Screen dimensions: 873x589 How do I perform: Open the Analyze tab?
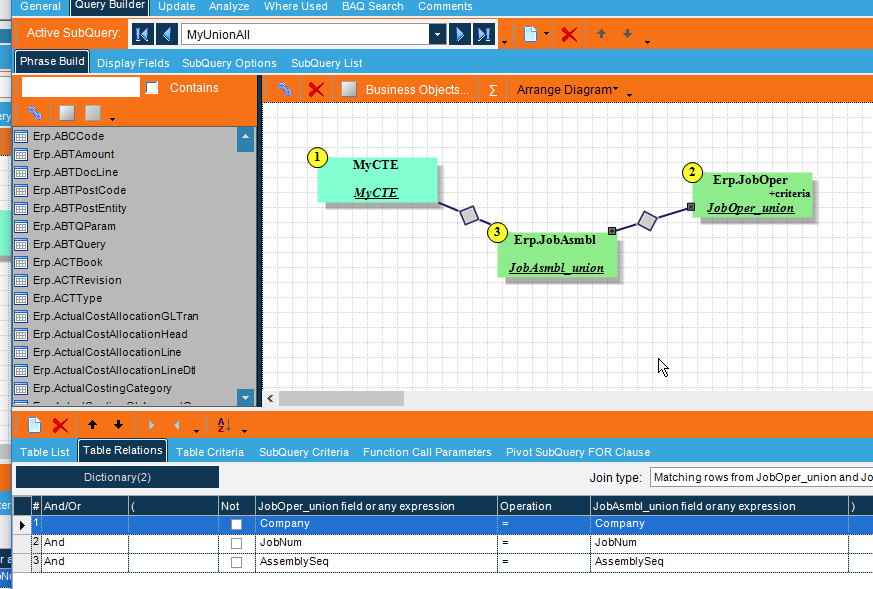click(x=229, y=7)
